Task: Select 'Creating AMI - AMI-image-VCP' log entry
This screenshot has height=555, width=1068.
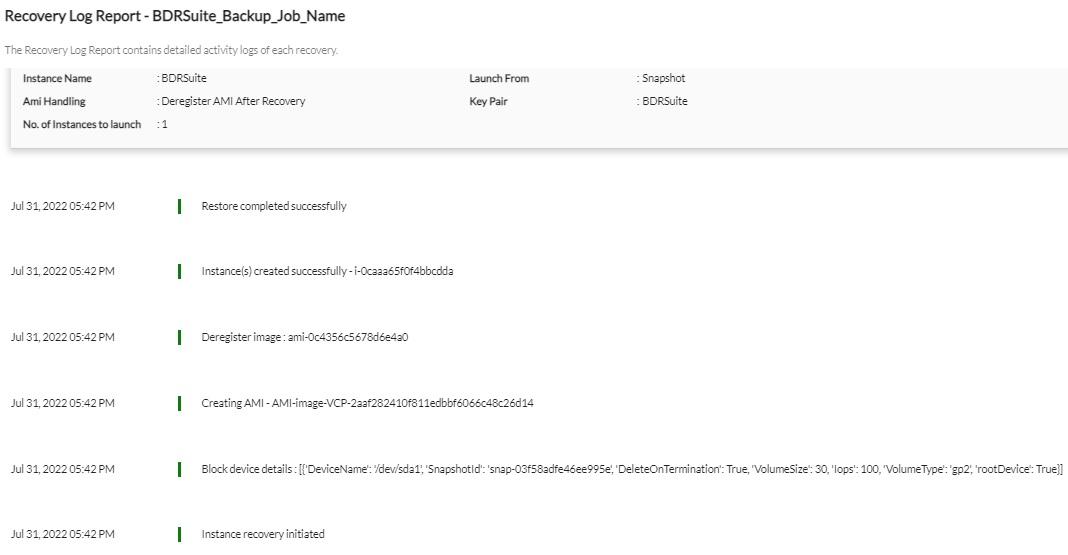Action: (x=367, y=403)
